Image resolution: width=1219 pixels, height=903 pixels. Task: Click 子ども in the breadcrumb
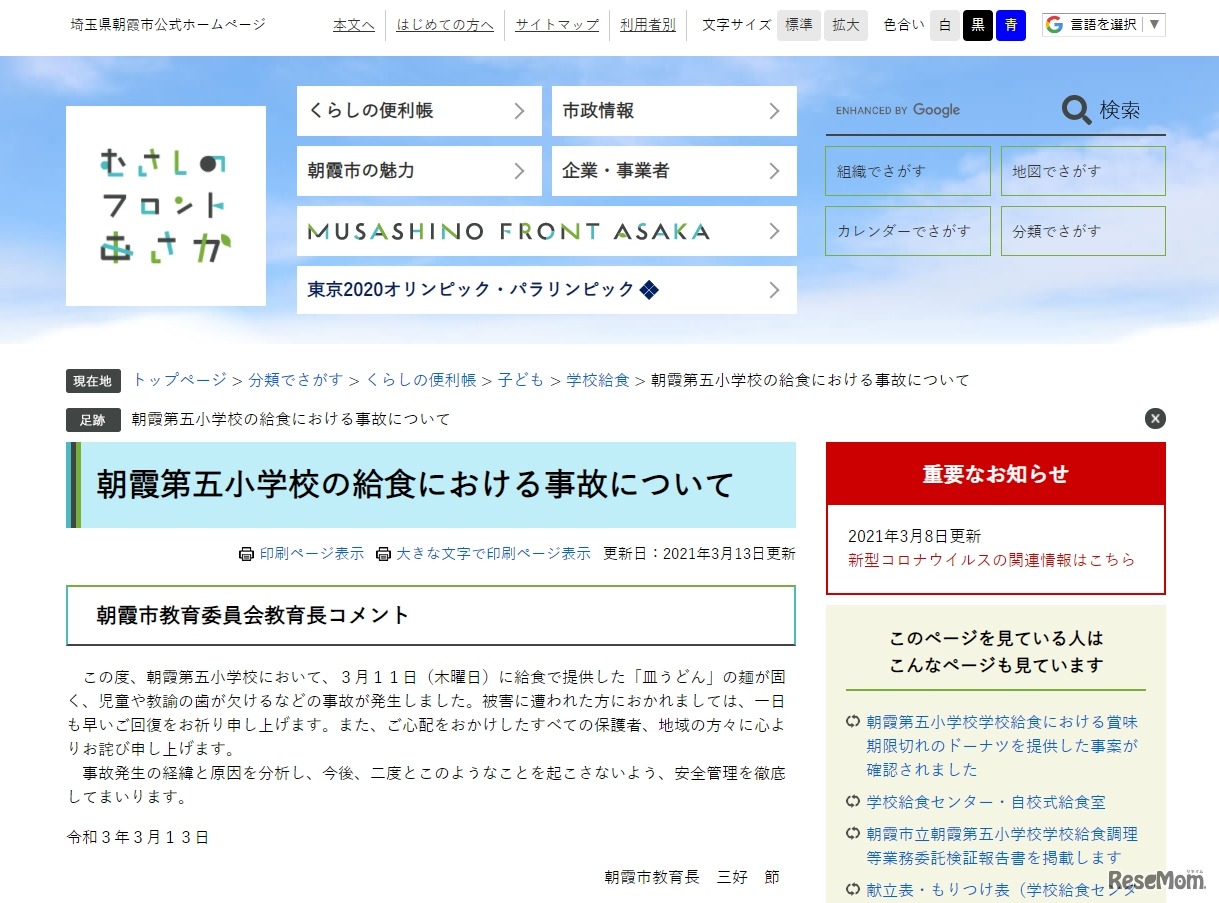pos(521,380)
